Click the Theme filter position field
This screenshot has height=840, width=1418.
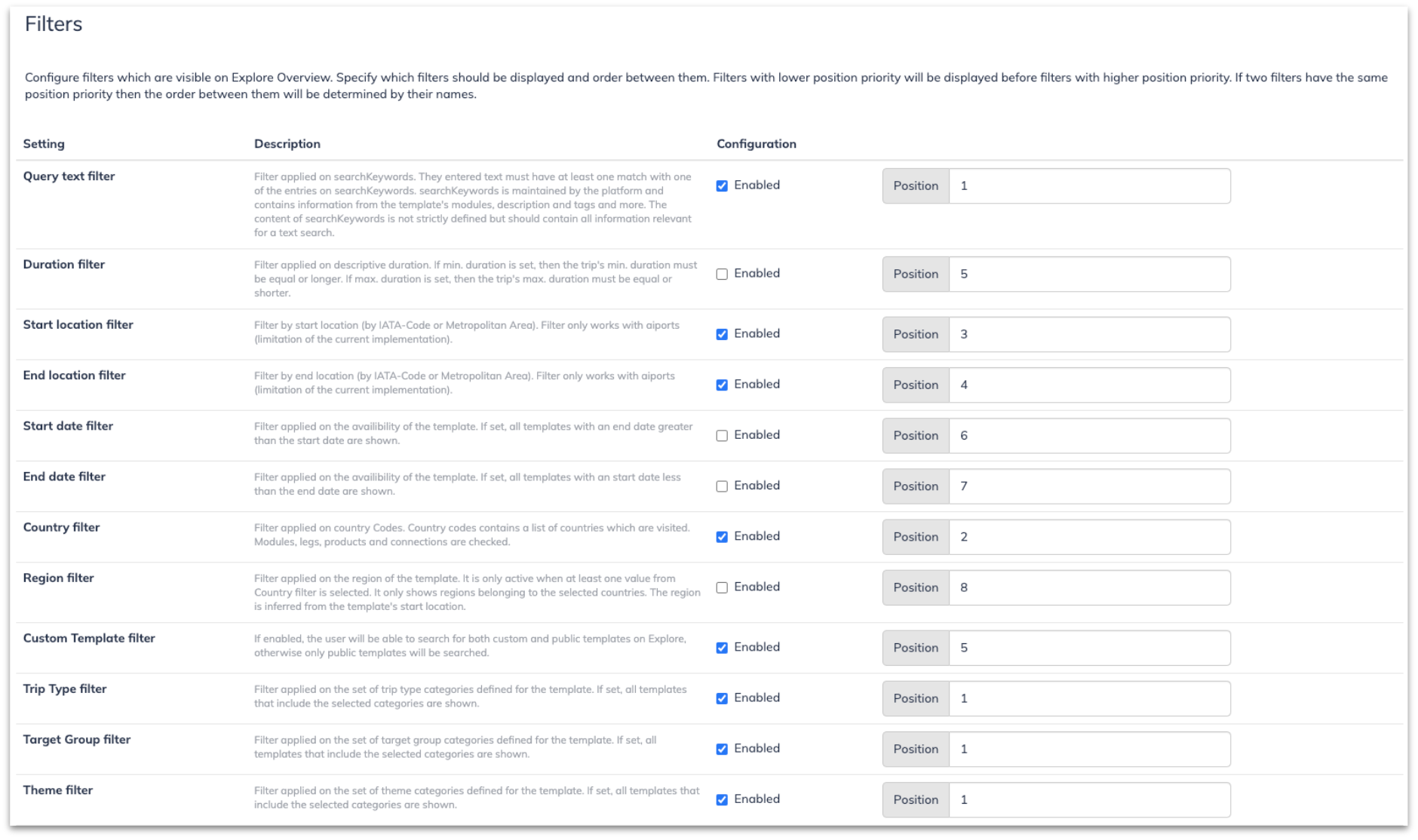point(1089,799)
